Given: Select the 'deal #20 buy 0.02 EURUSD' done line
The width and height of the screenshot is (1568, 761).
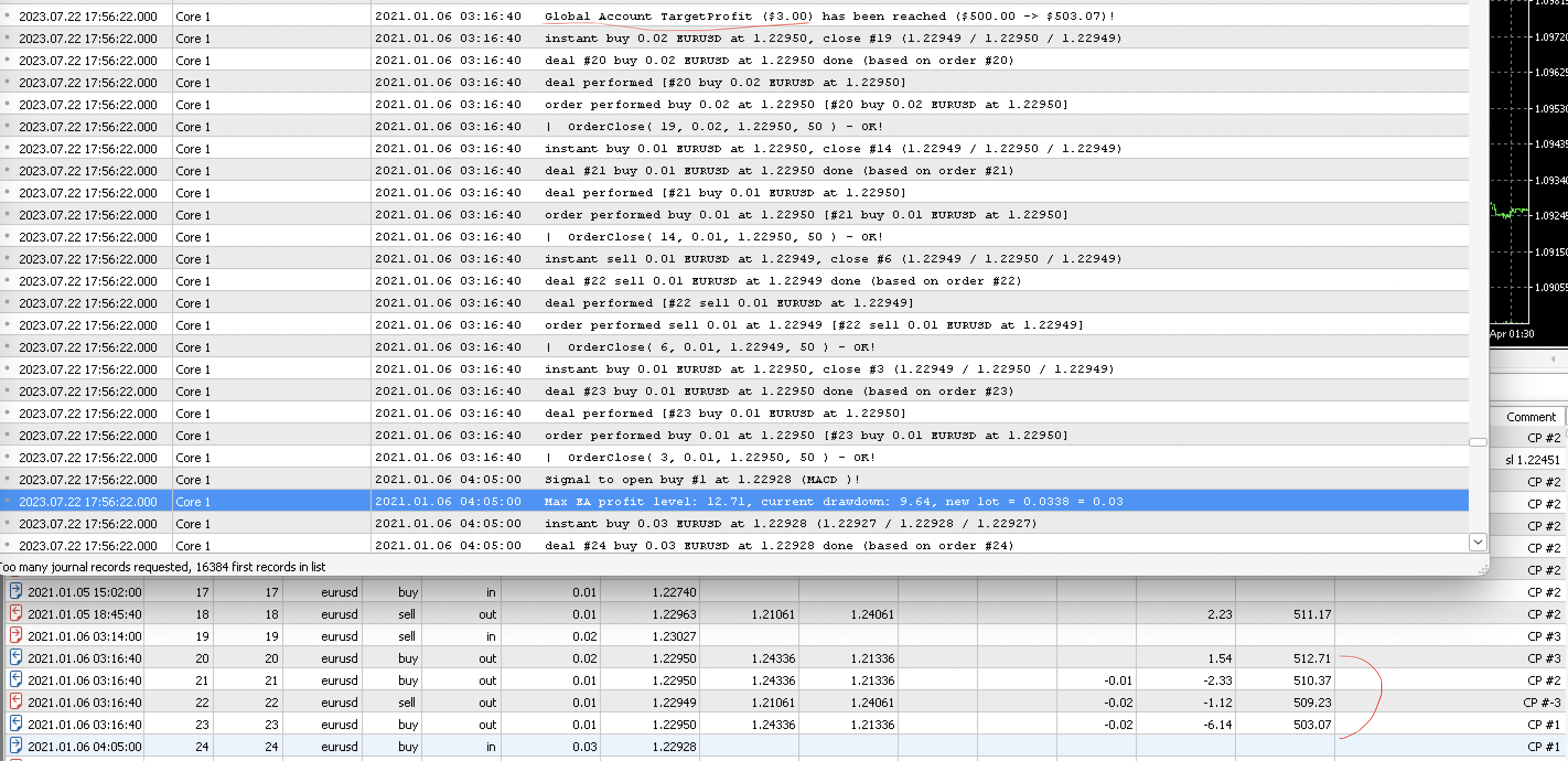Looking at the screenshot, I should [x=734, y=60].
